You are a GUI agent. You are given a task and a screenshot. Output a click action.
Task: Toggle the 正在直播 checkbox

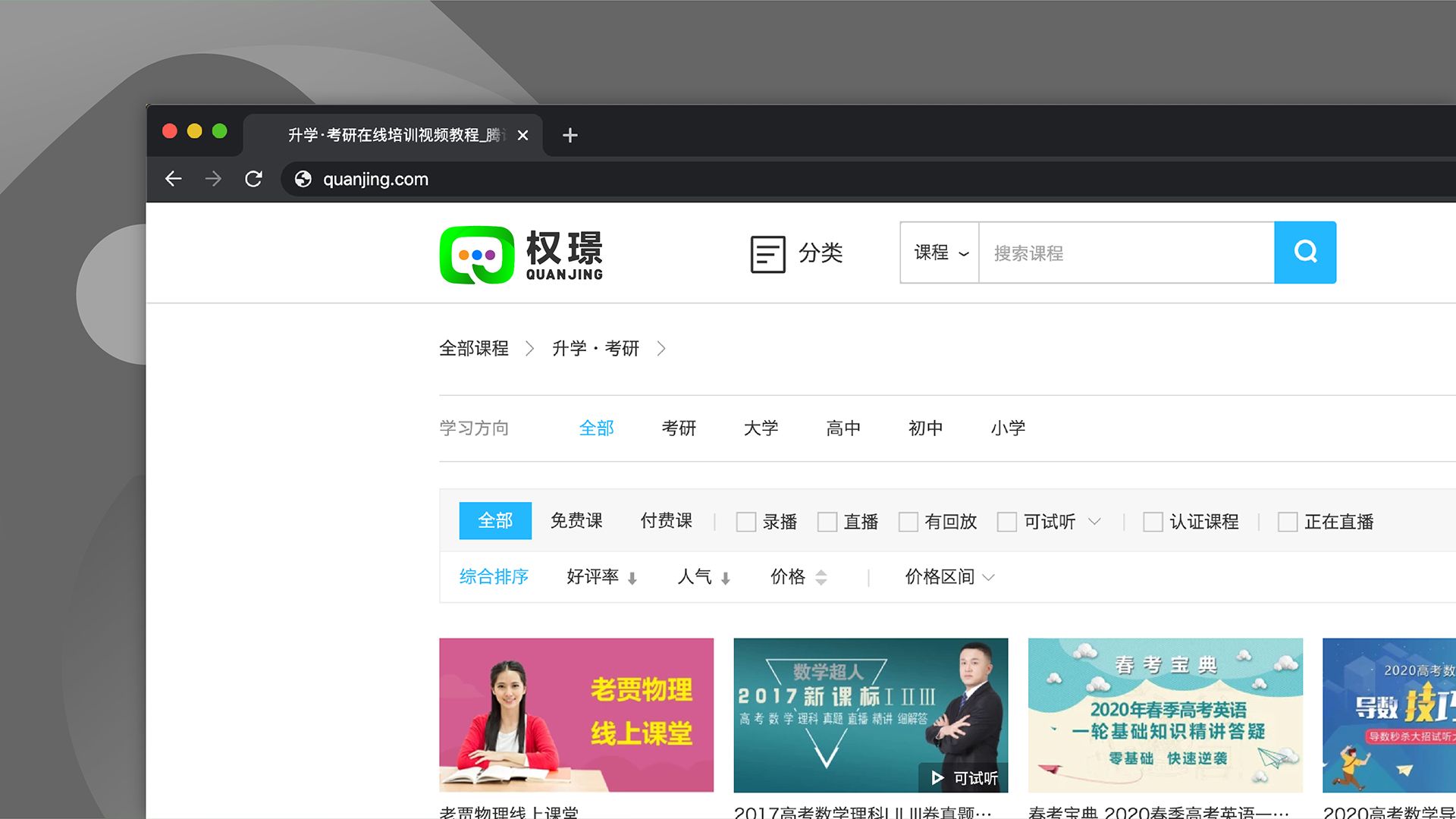click(1287, 522)
